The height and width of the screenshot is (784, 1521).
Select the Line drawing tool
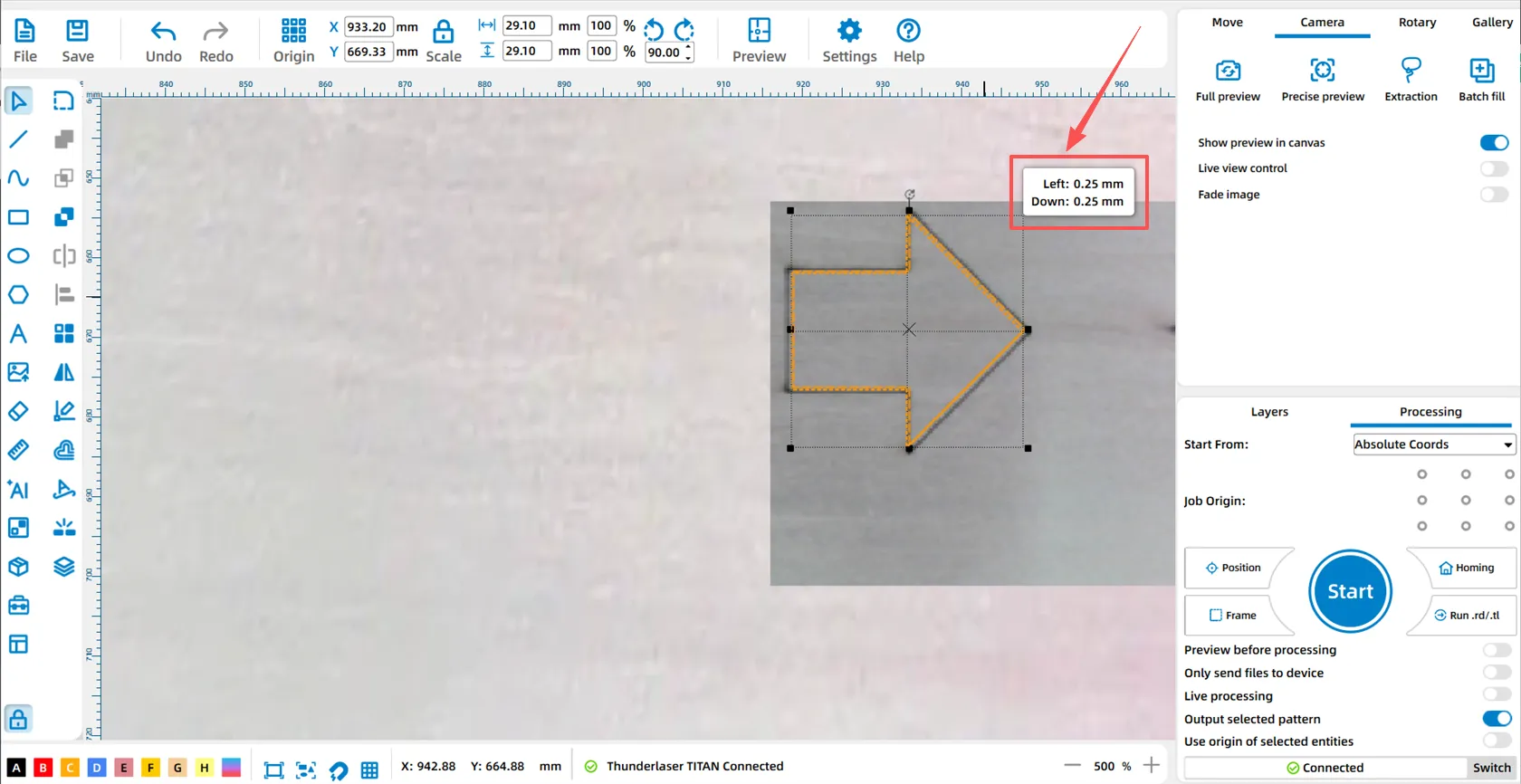(18, 139)
